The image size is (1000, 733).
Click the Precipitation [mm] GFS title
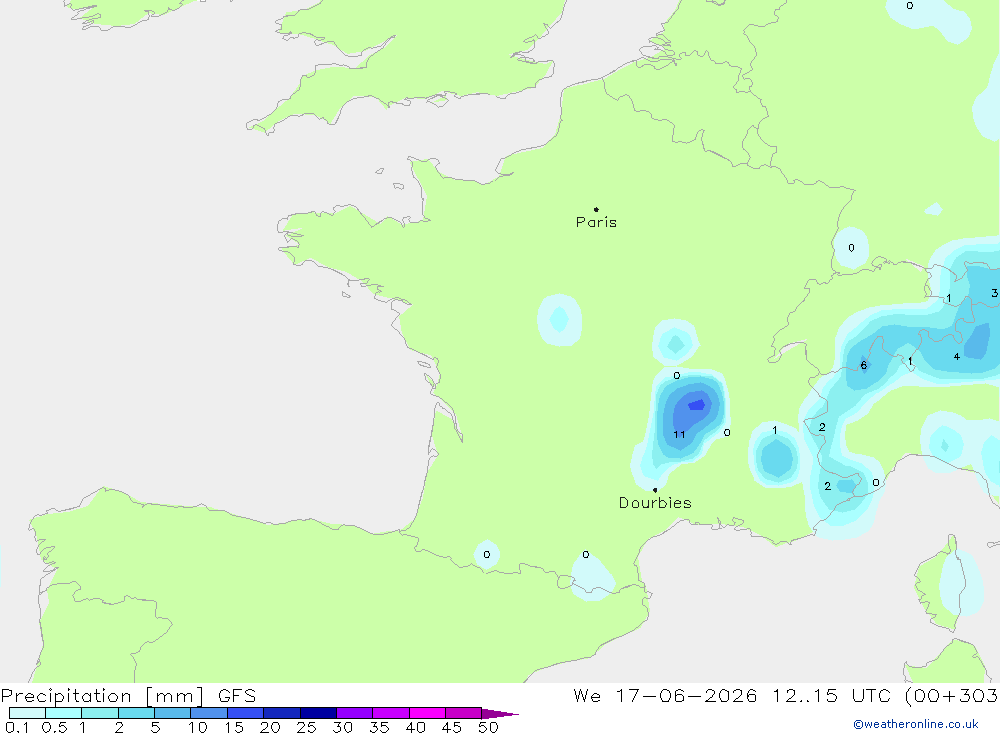128,696
